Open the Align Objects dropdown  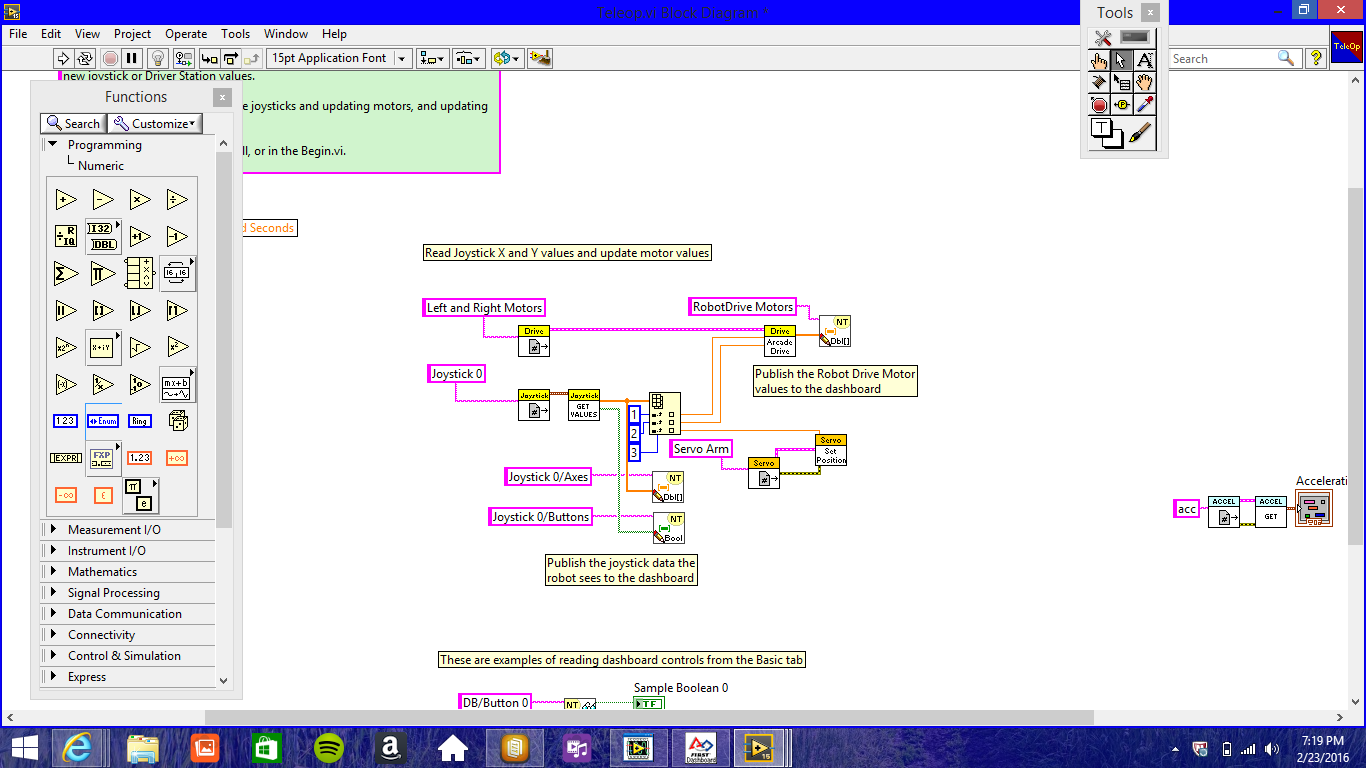433,58
